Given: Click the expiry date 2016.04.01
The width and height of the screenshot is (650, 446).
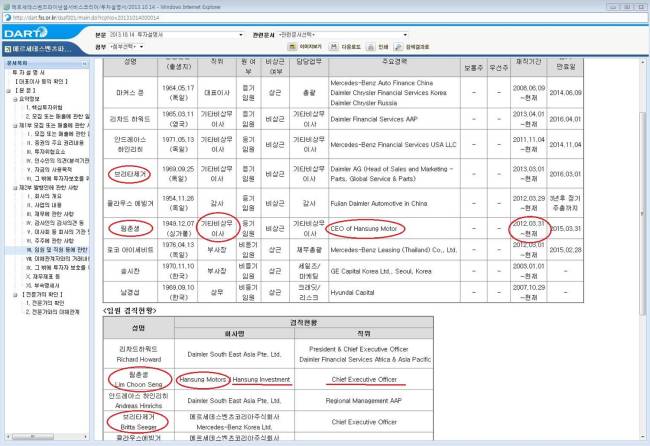Looking at the screenshot, I should click(x=565, y=119).
